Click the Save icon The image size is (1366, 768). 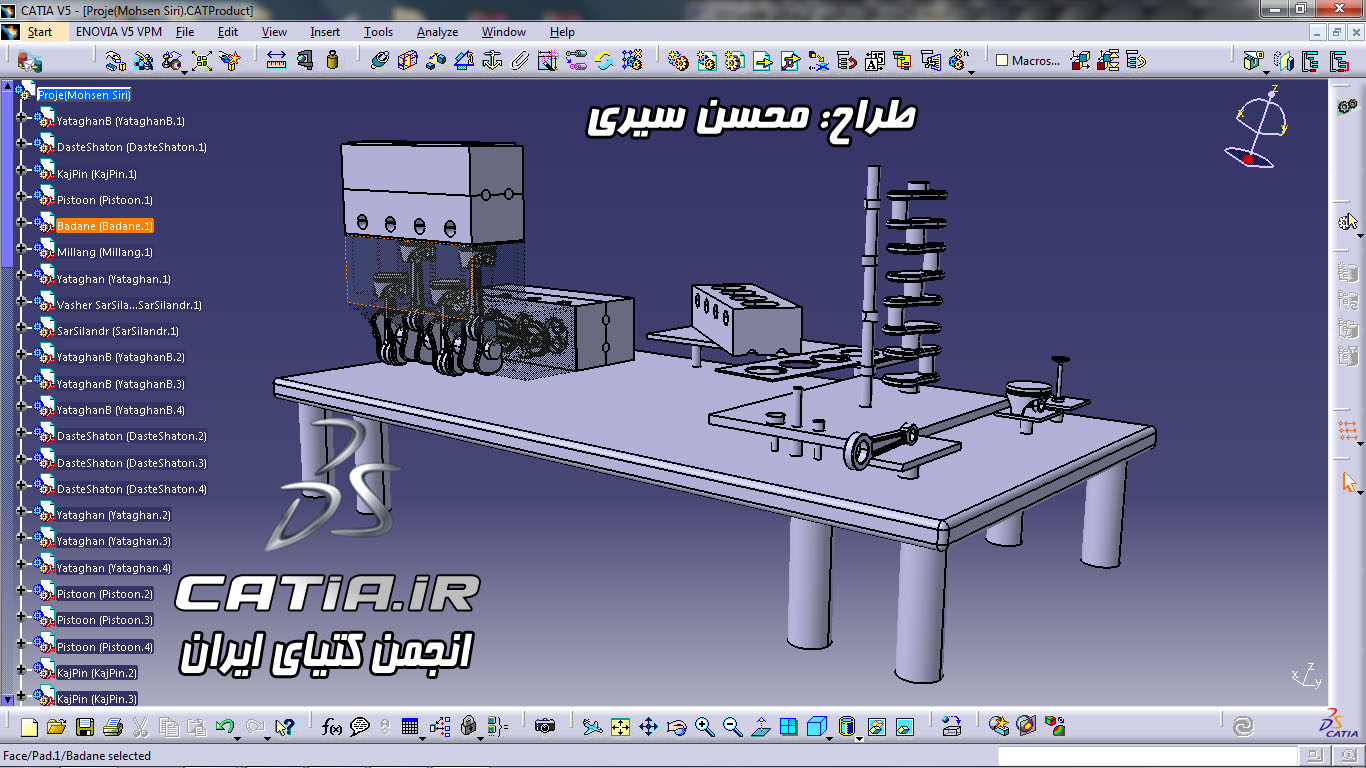tap(85, 727)
